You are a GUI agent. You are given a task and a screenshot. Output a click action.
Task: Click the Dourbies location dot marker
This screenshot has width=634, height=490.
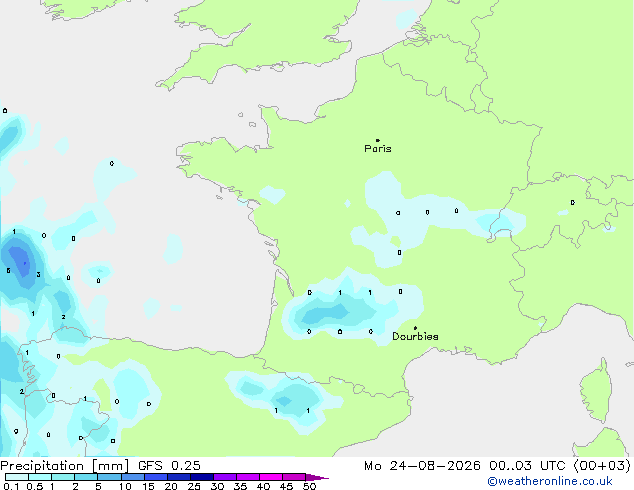pos(415,328)
